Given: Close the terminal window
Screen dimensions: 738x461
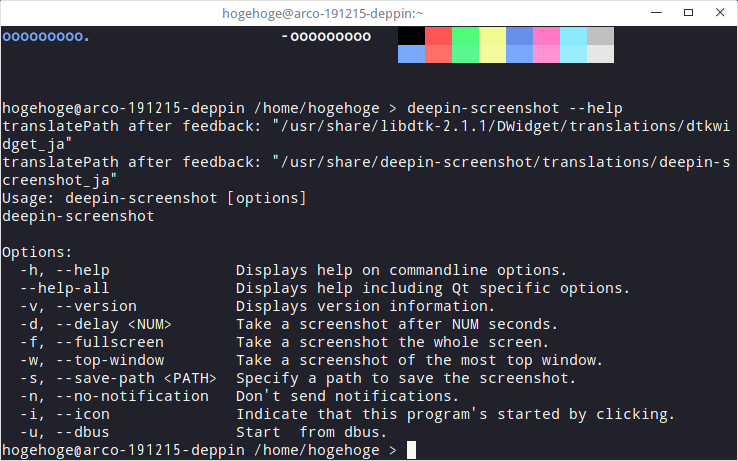Looking at the screenshot, I should [x=720, y=13].
